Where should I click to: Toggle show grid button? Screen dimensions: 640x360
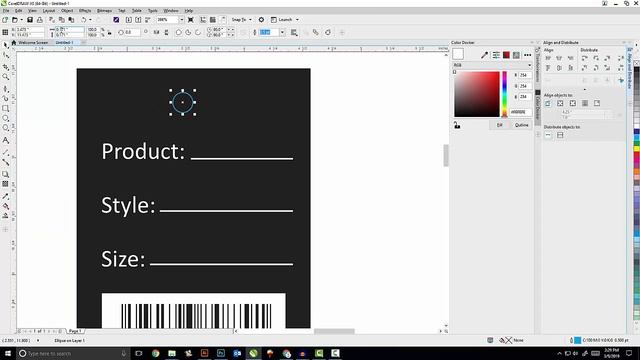click(x=213, y=20)
